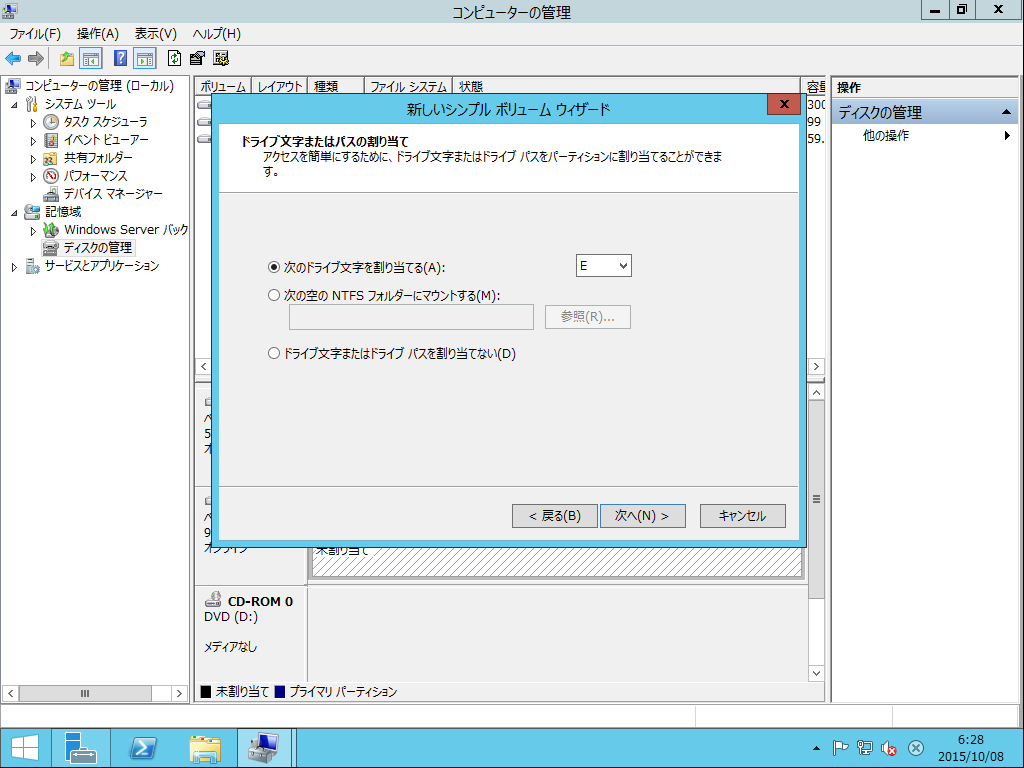This screenshot has width=1024, height=768.
Task: Expand the Shared Folders node arrow
Action: [x=33, y=159]
